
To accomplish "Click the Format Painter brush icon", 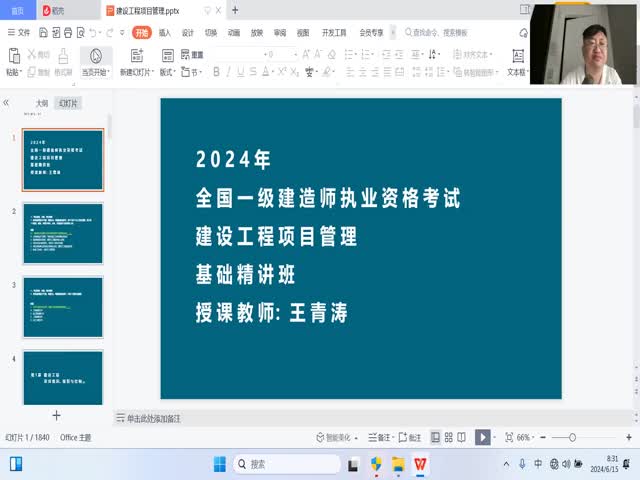I will [x=63, y=56].
